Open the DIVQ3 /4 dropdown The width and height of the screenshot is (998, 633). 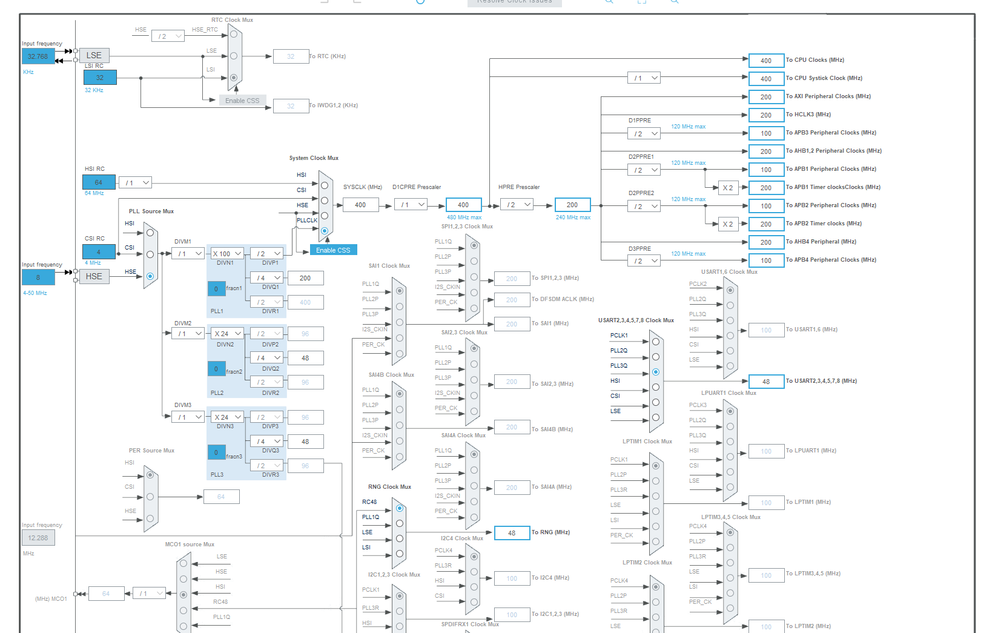click(266, 442)
